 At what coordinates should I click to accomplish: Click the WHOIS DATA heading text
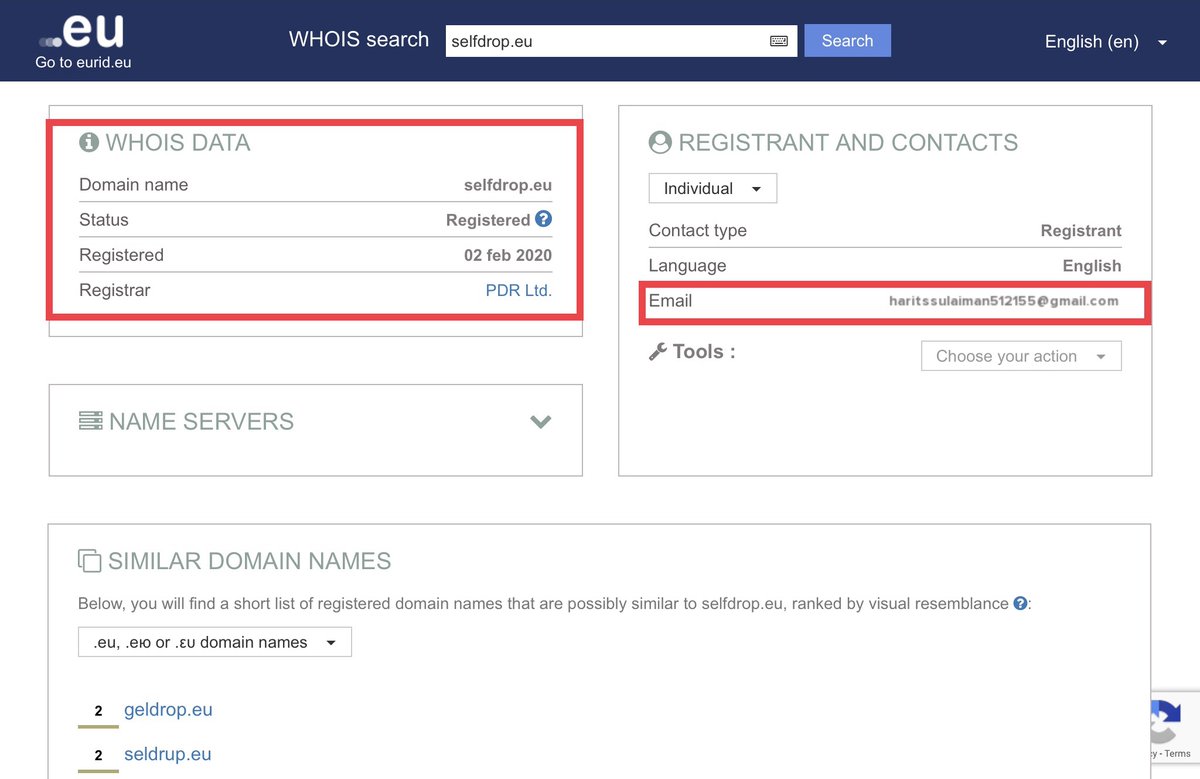(178, 143)
